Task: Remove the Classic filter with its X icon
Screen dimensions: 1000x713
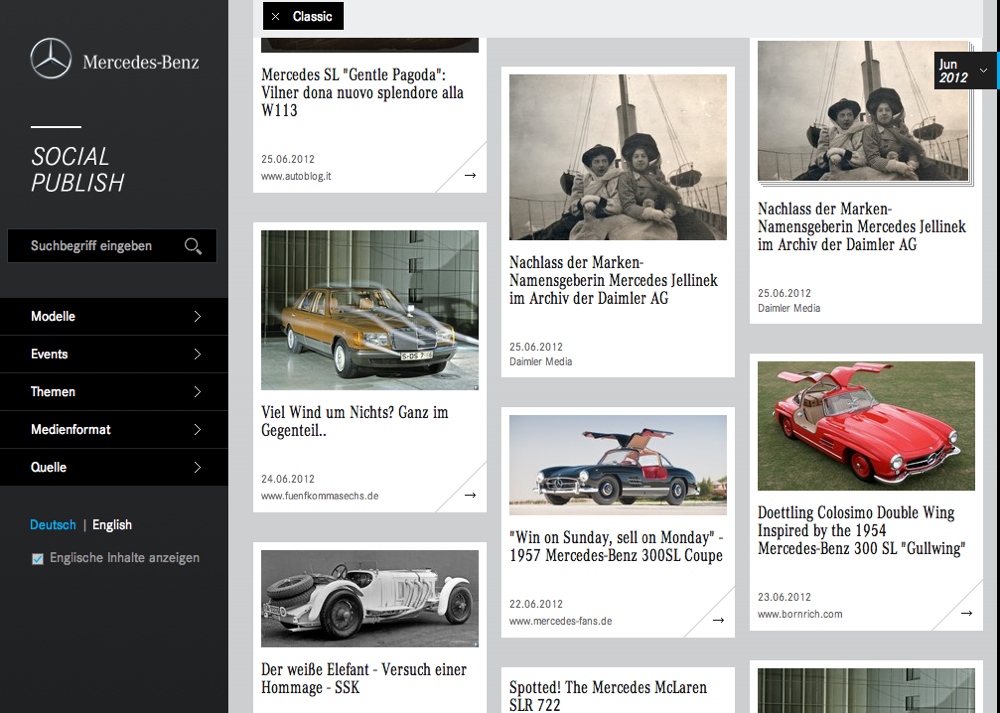Action: [276, 17]
